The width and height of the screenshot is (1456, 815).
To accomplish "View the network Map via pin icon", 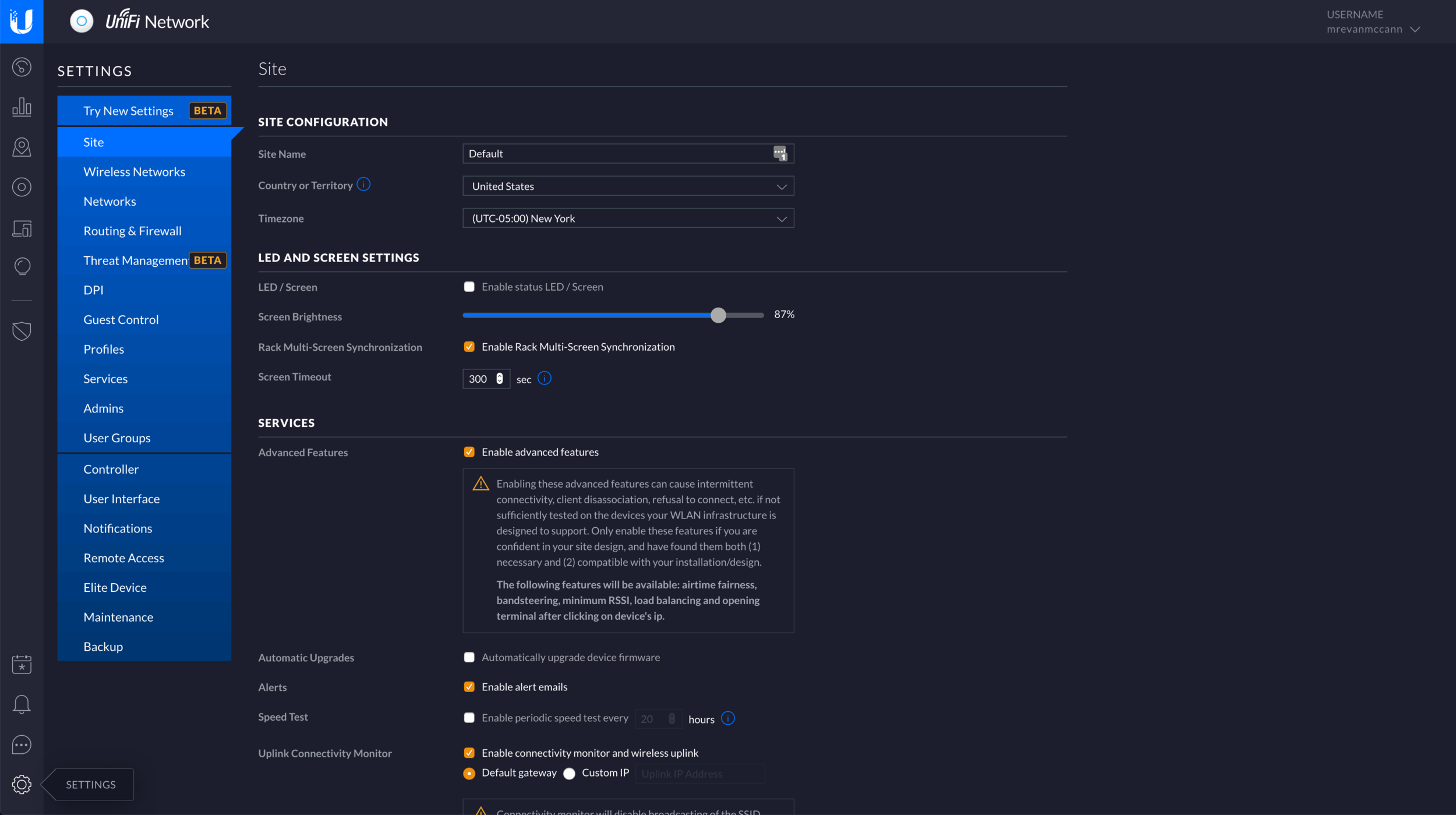I will click(22, 147).
